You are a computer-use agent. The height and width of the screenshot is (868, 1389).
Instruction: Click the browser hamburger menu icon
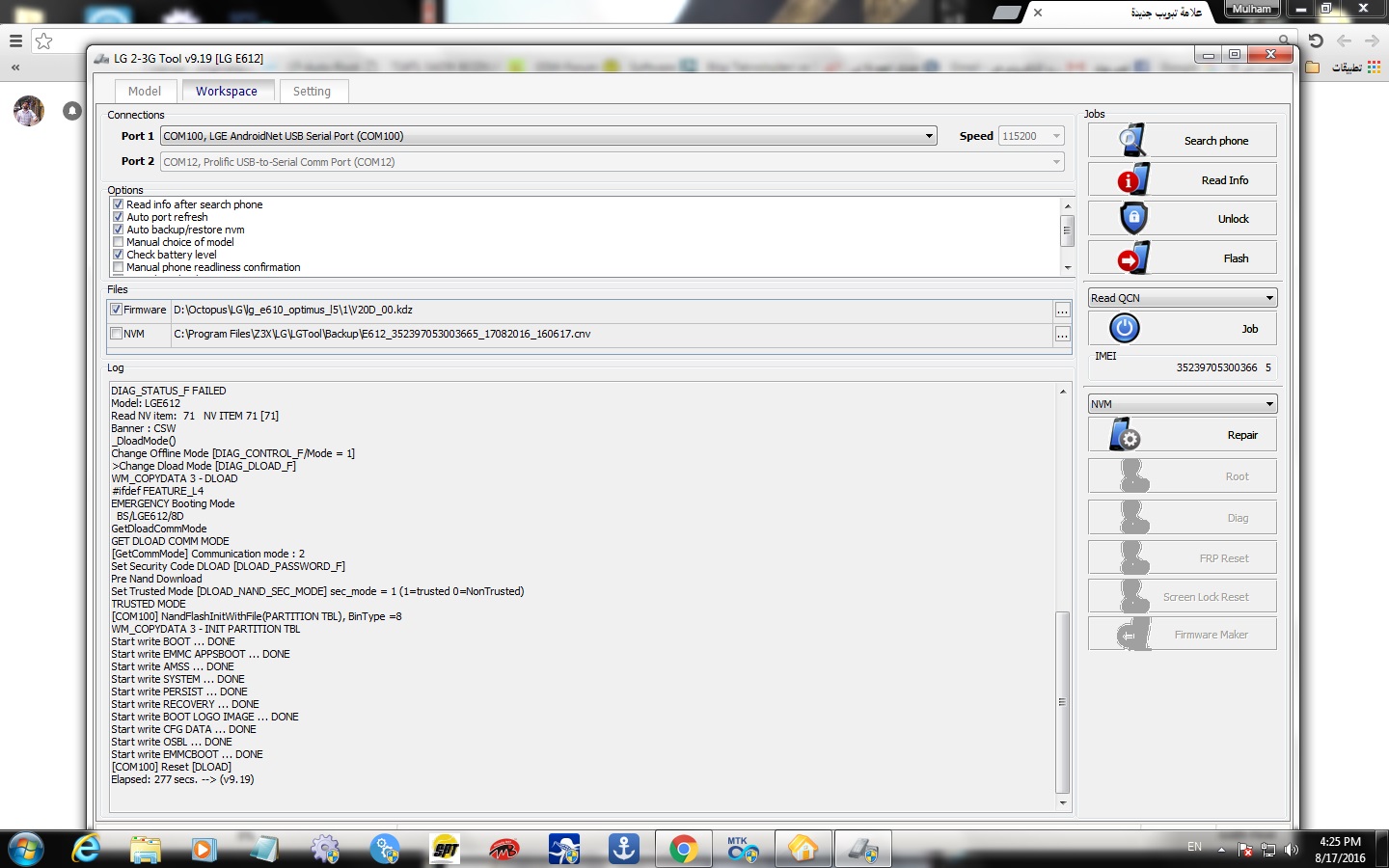point(15,41)
